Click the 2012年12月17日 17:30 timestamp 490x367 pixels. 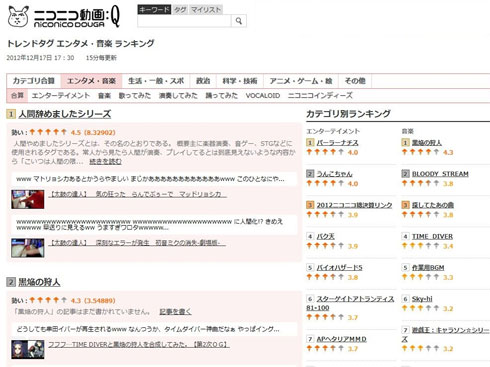[40, 58]
